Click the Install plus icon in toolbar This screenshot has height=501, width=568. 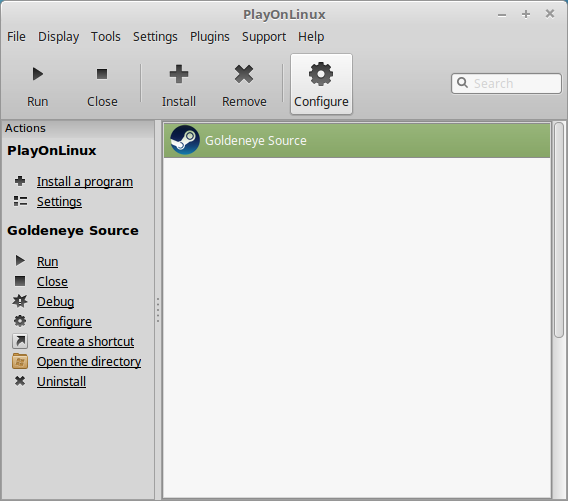(x=179, y=74)
